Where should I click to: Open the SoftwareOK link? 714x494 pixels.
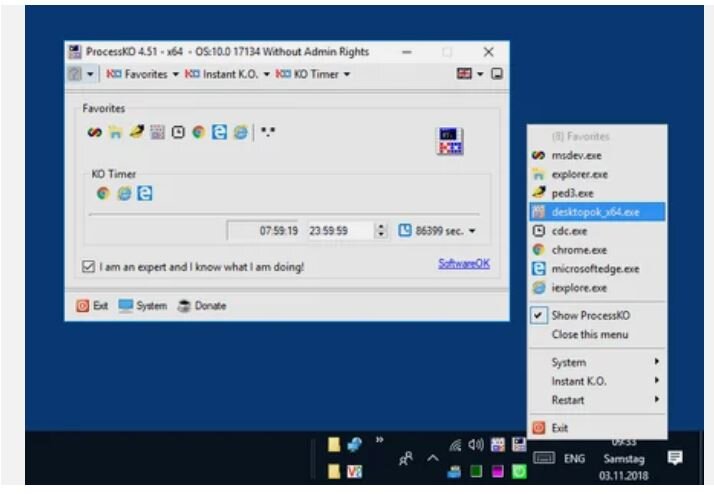(x=464, y=264)
